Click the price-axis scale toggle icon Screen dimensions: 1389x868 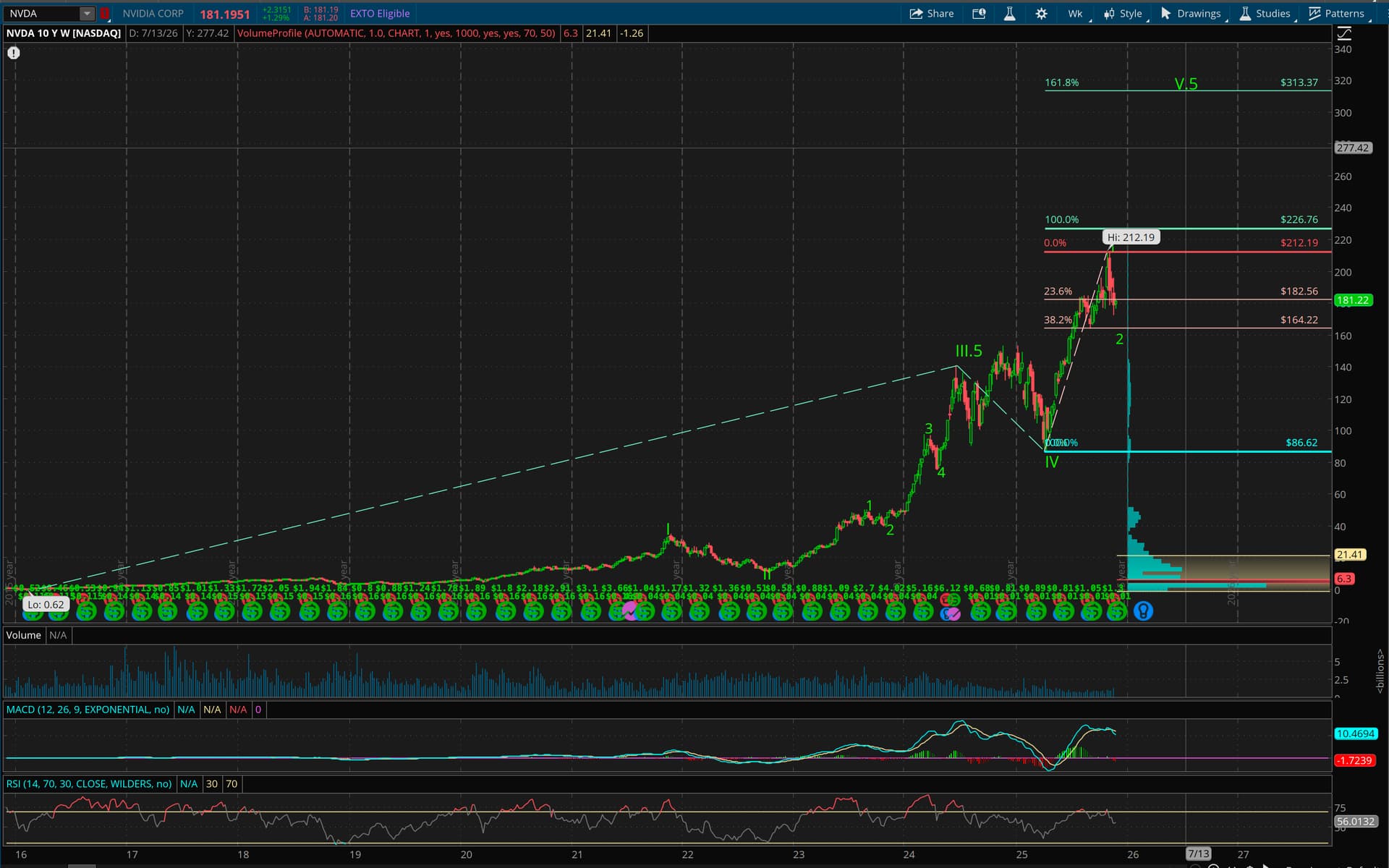pyautogui.click(x=1344, y=33)
